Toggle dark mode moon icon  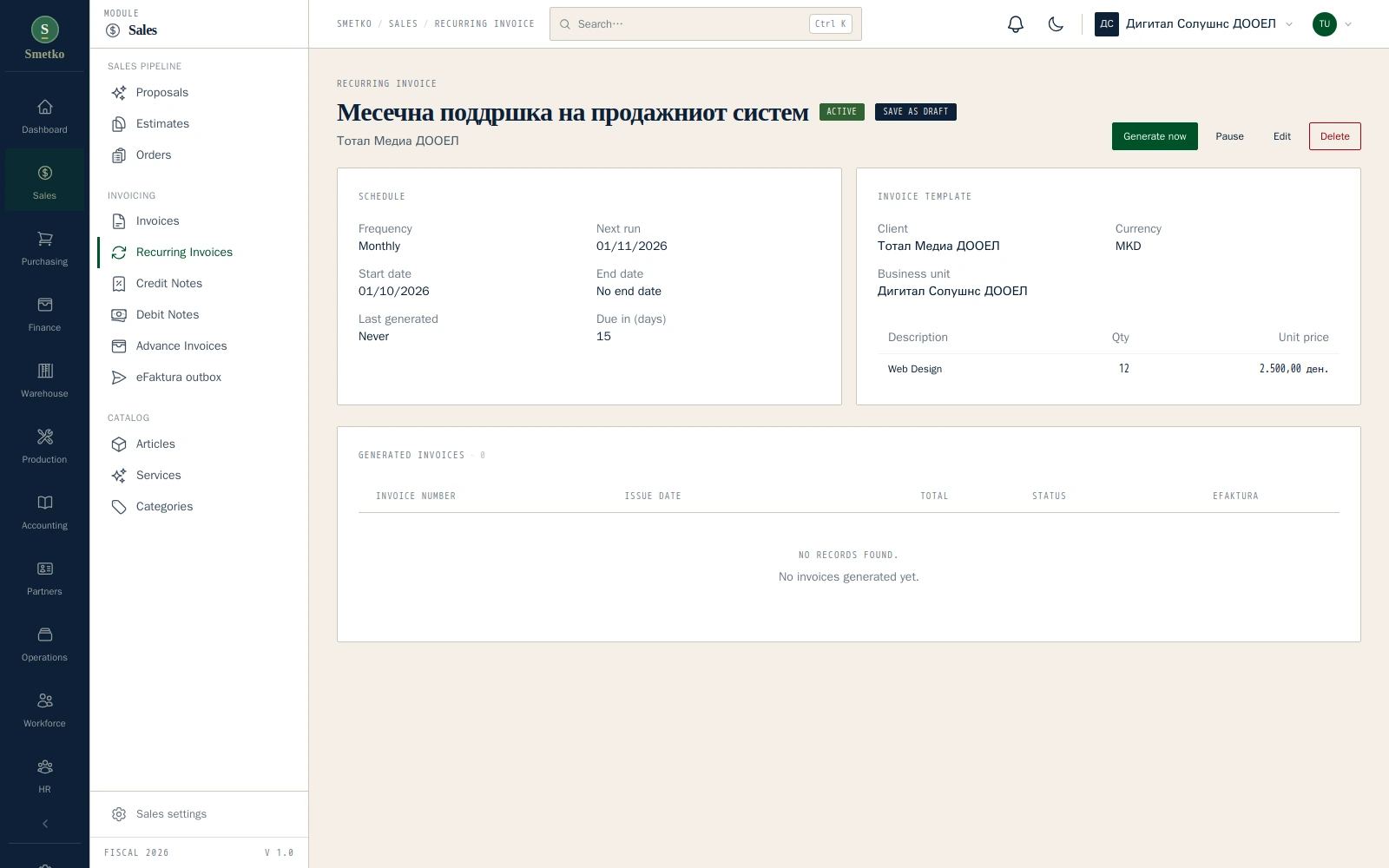coord(1056,24)
